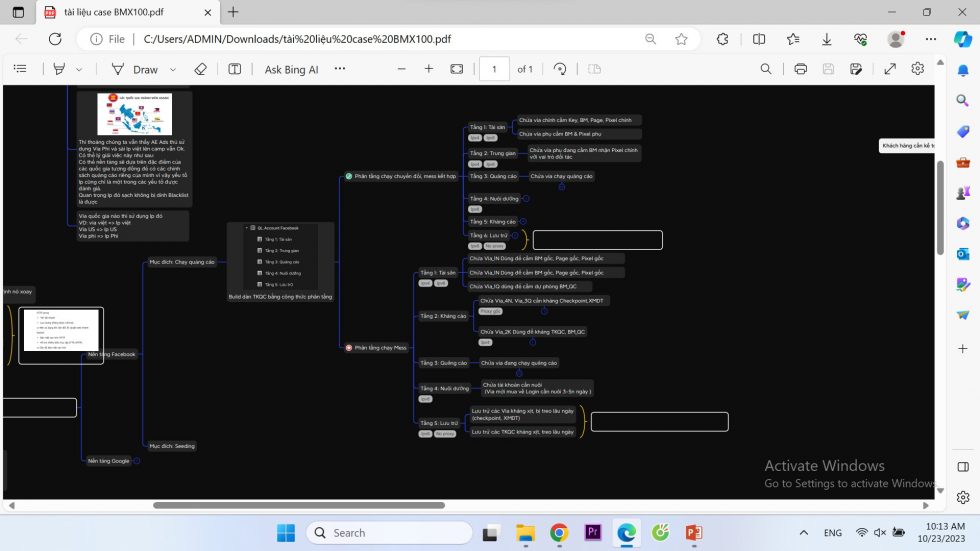Rotate the PDF page
The width and height of the screenshot is (980, 551).
point(560,69)
